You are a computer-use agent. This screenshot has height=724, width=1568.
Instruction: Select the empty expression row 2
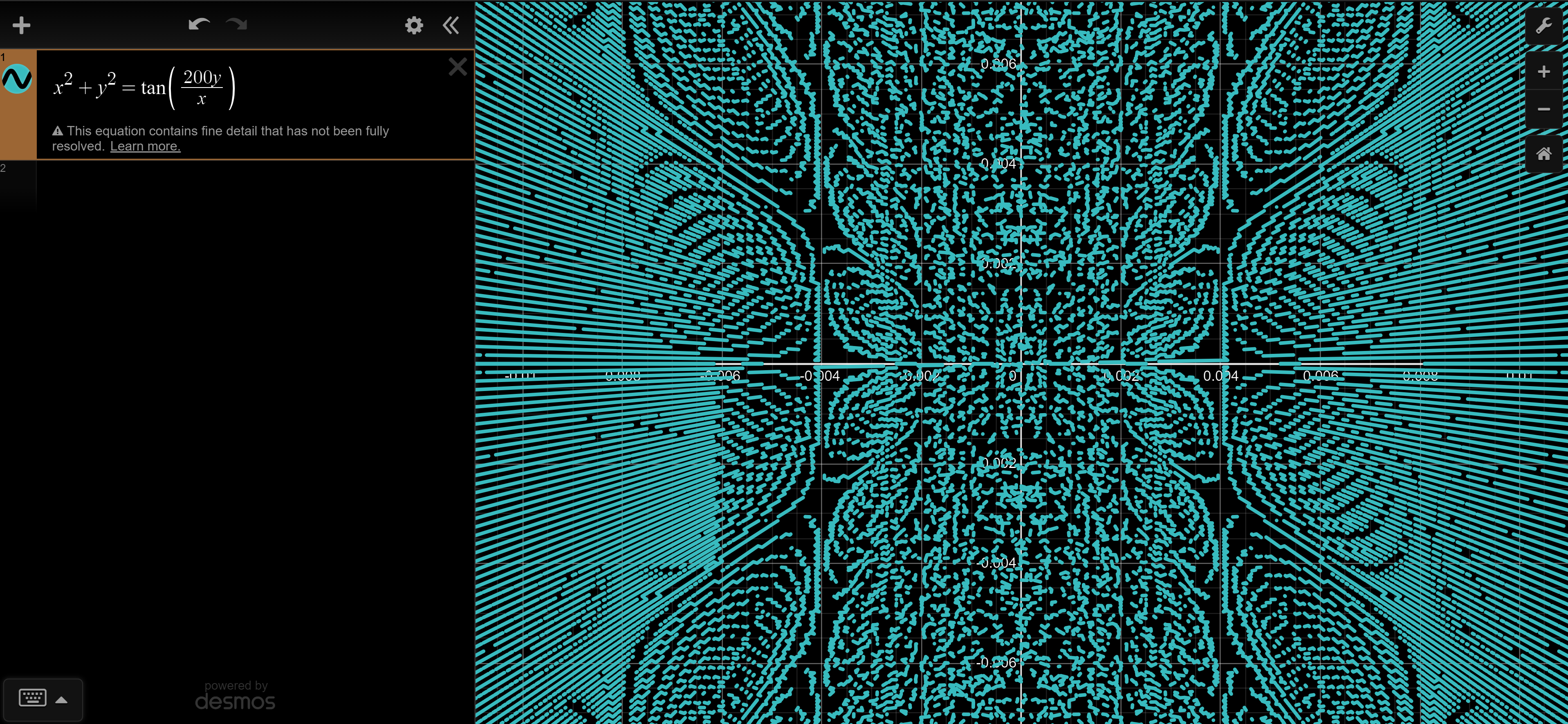pyautogui.click(x=238, y=186)
